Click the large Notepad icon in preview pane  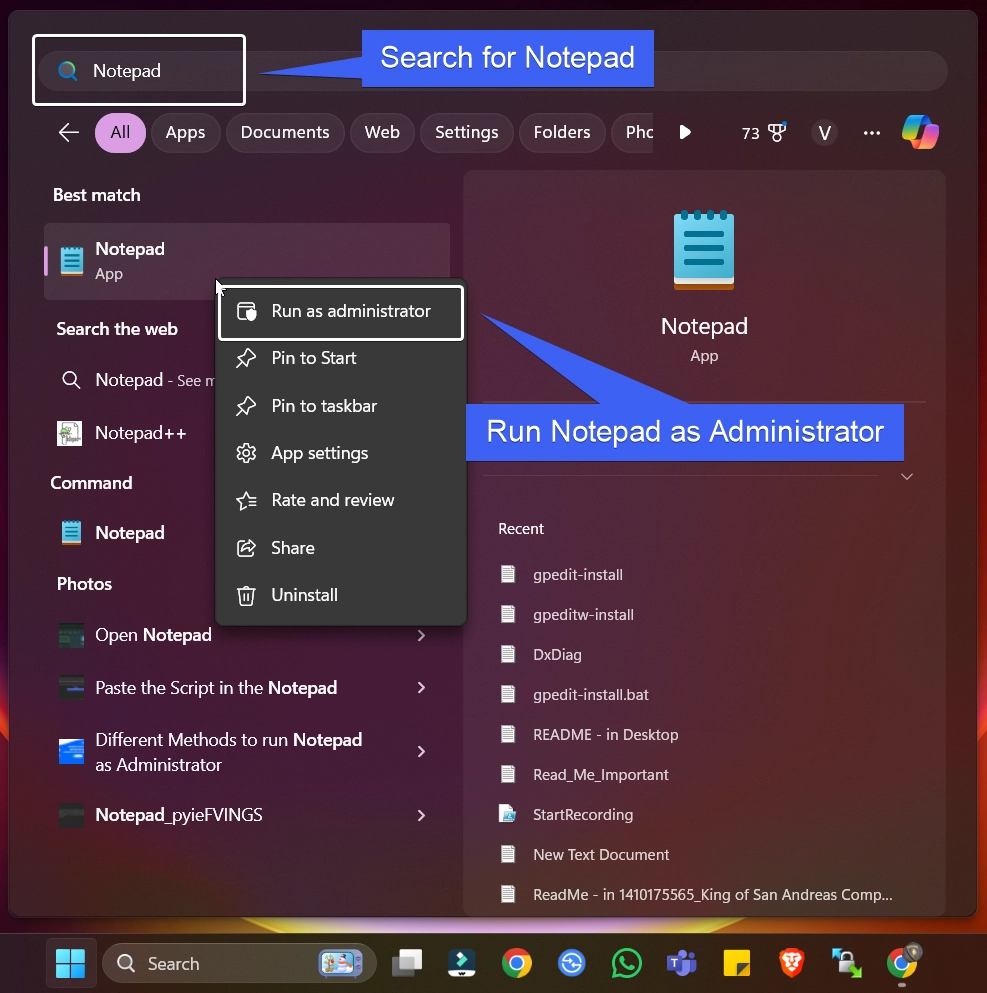704,250
